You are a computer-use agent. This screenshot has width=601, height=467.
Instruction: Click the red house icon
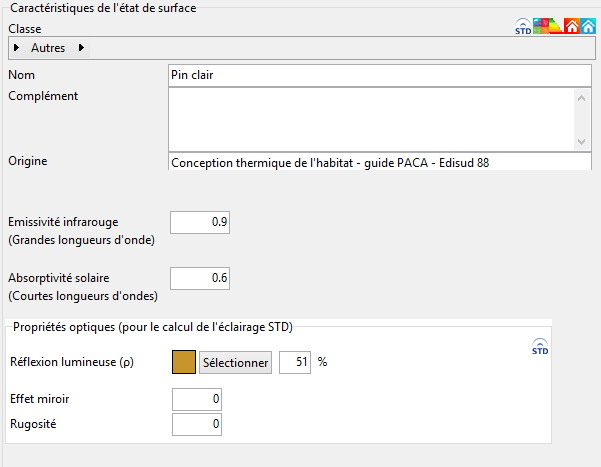click(571, 26)
